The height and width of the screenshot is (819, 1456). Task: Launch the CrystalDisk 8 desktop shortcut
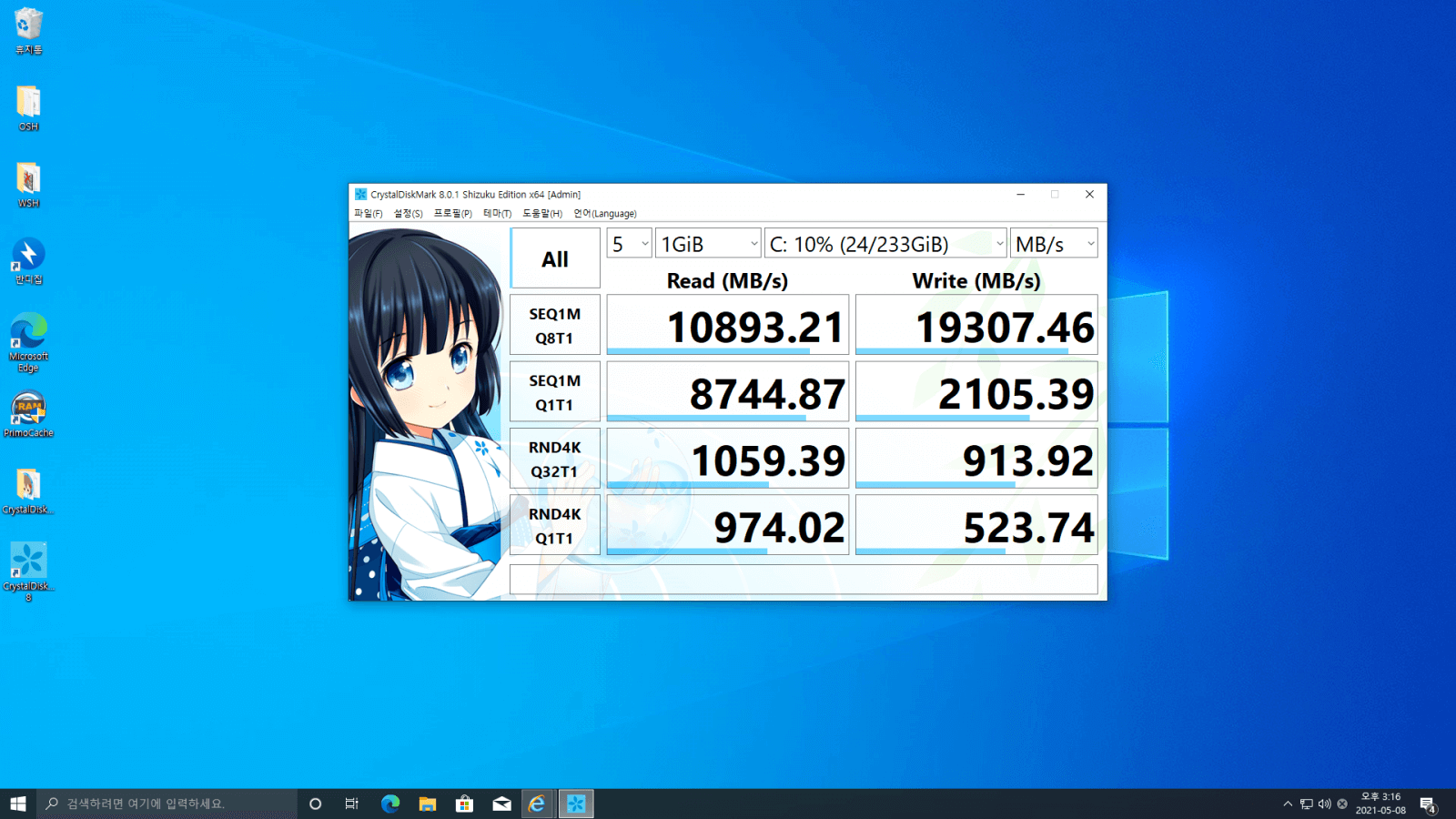click(28, 572)
